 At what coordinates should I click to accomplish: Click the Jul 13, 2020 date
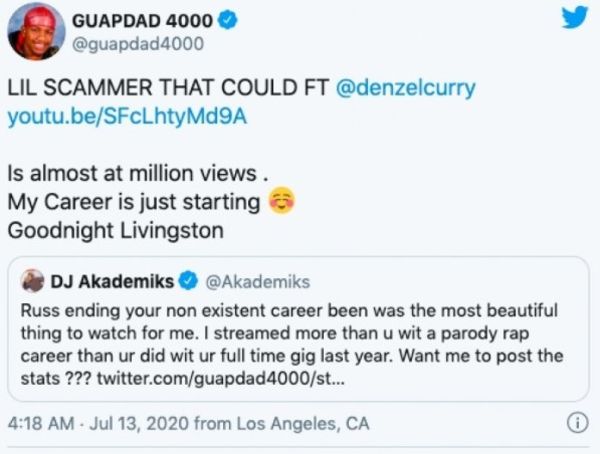coord(139,424)
